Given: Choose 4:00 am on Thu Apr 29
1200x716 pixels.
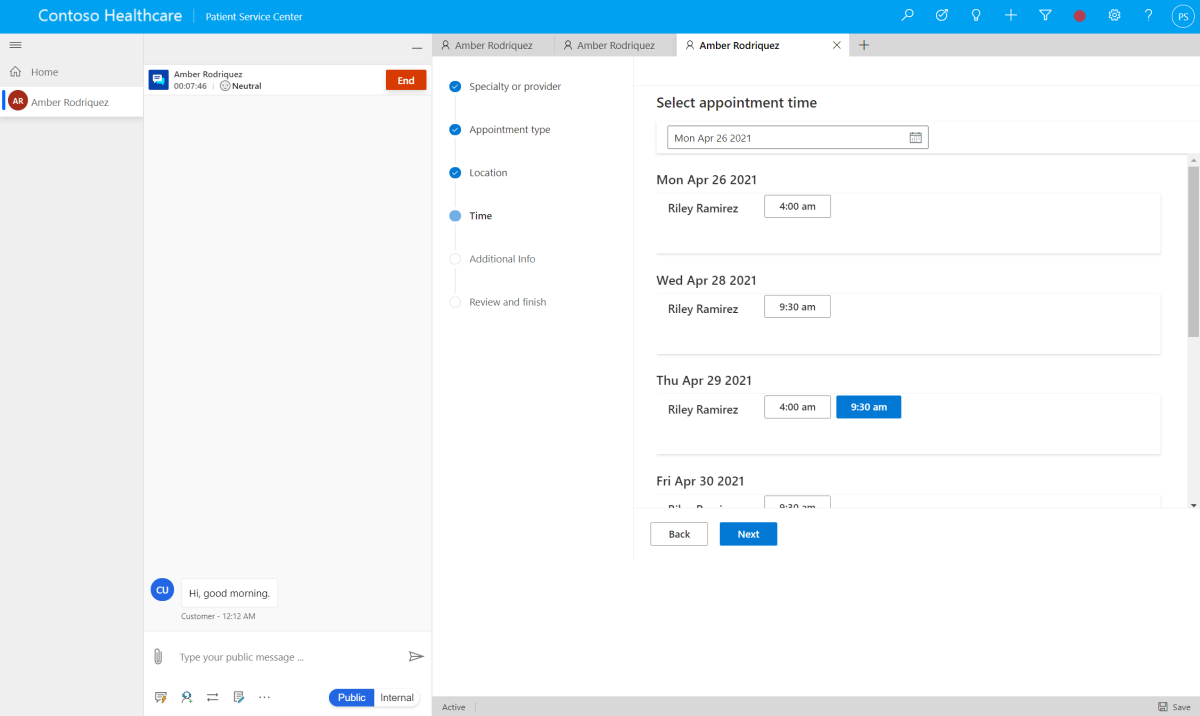Looking at the screenshot, I should pyautogui.click(x=797, y=407).
